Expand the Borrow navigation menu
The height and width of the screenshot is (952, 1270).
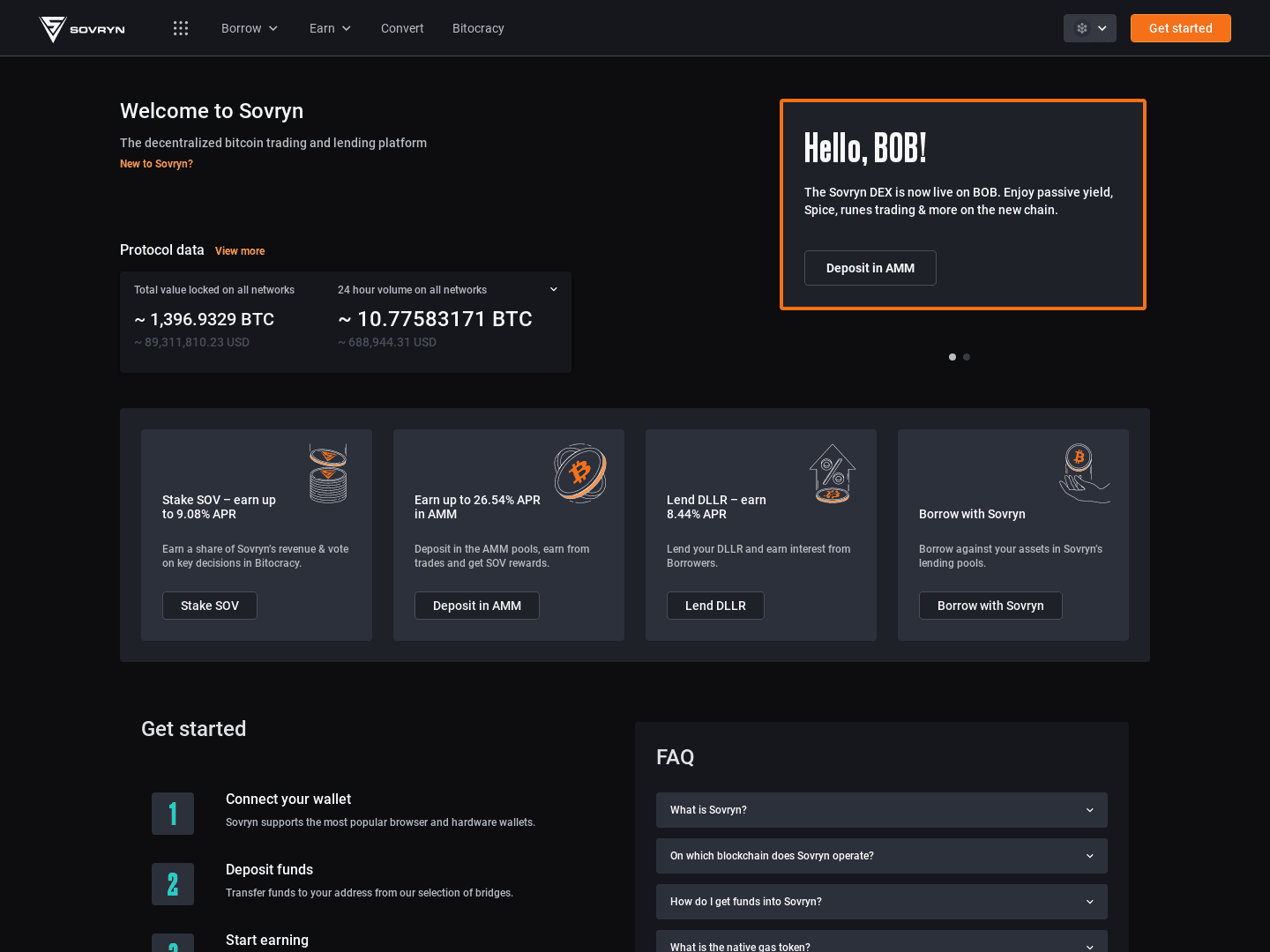250,27
